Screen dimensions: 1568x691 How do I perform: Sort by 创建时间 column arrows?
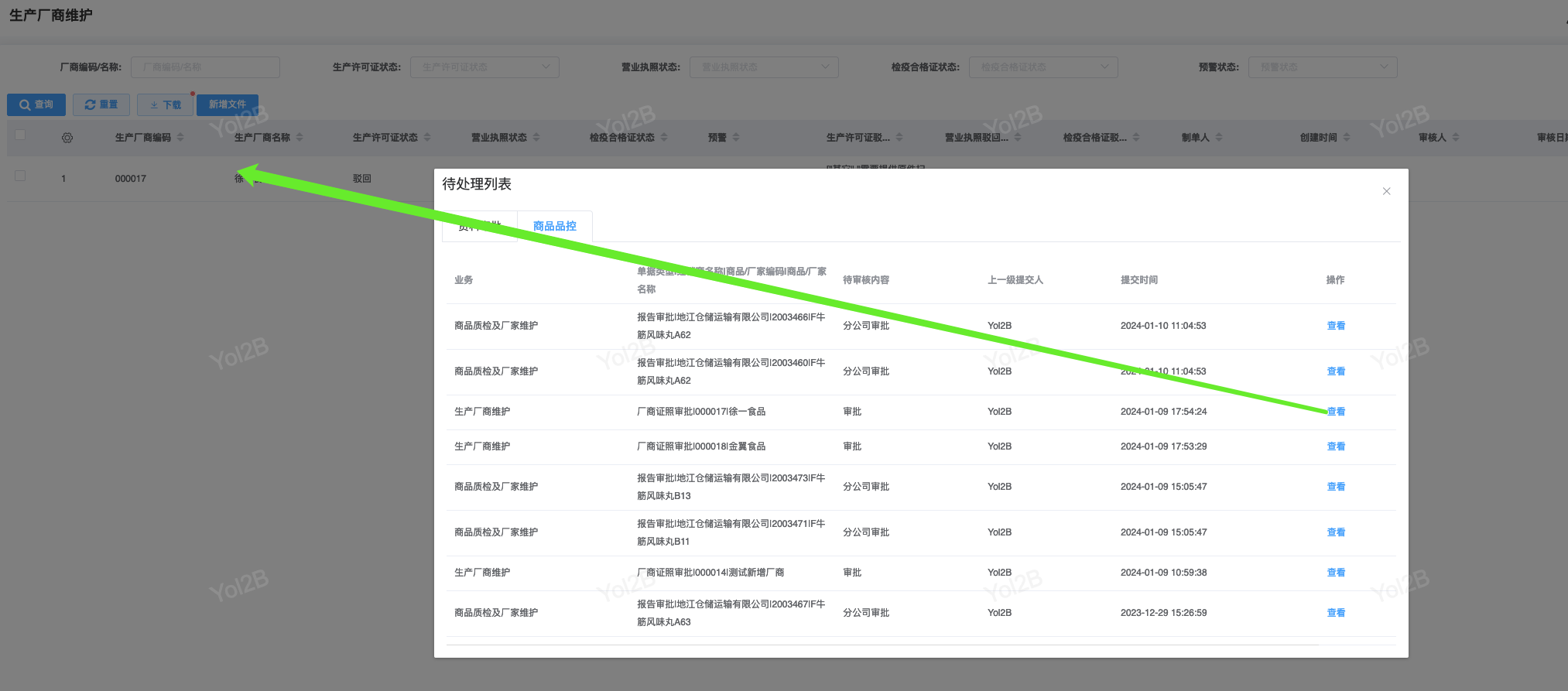[1347, 137]
